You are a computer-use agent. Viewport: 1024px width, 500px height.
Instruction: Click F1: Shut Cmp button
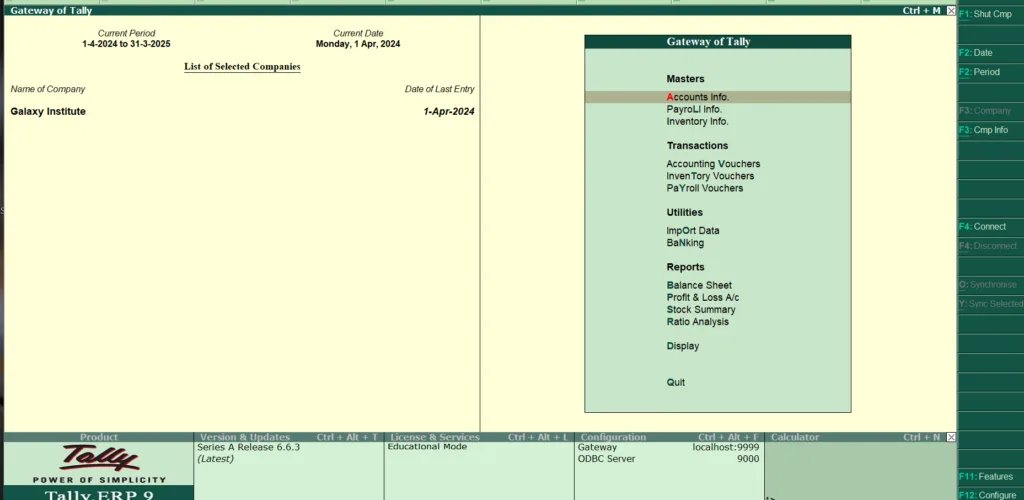click(x=990, y=14)
